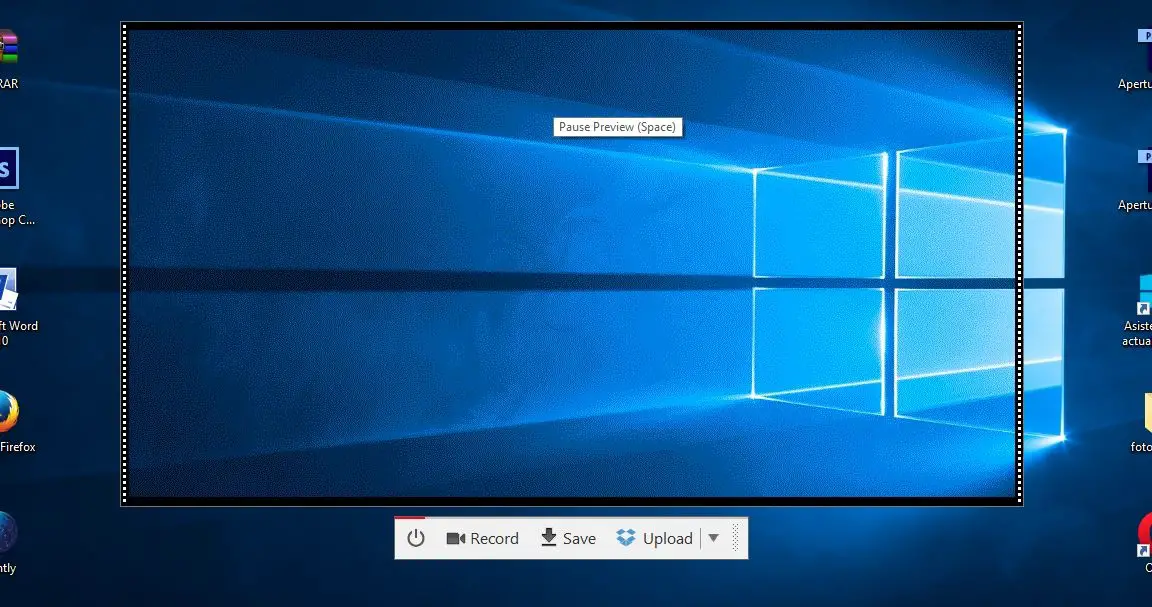
Task: Click the download arrow icon beside Save
Action: pos(549,538)
